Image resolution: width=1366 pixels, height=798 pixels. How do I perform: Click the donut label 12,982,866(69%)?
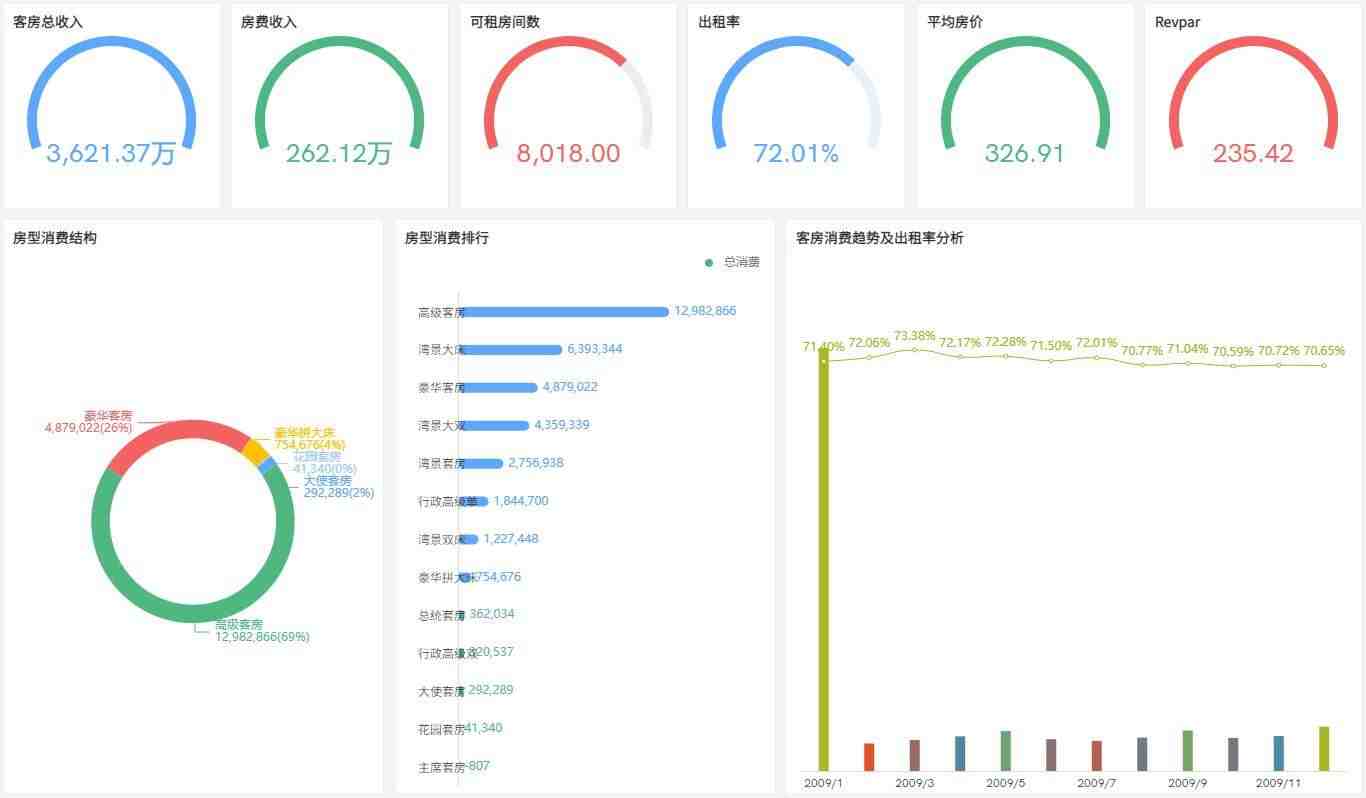pyautogui.click(x=262, y=637)
